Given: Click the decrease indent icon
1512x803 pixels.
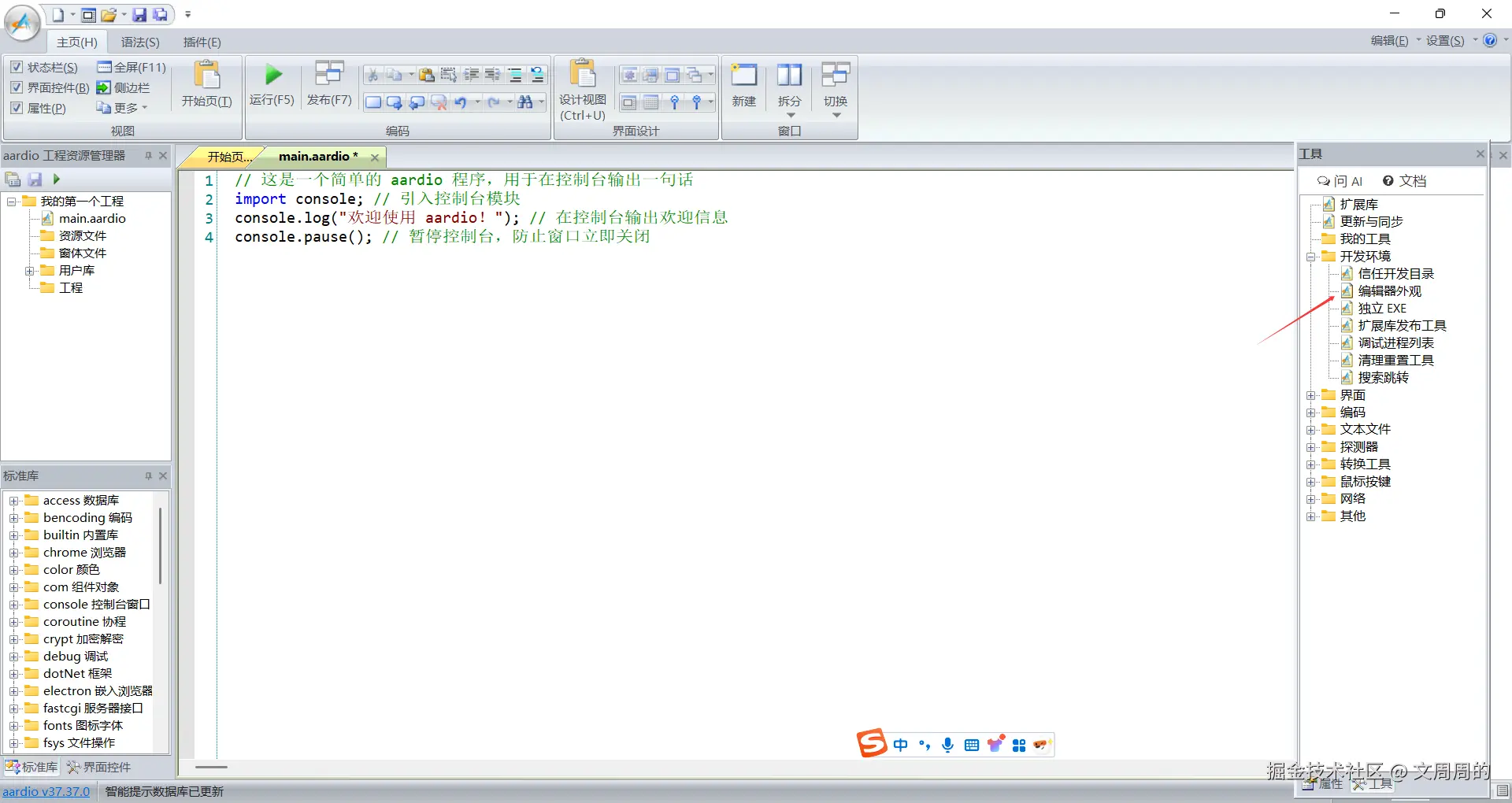Looking at the screenshot, I should click(x=493, y=75).
